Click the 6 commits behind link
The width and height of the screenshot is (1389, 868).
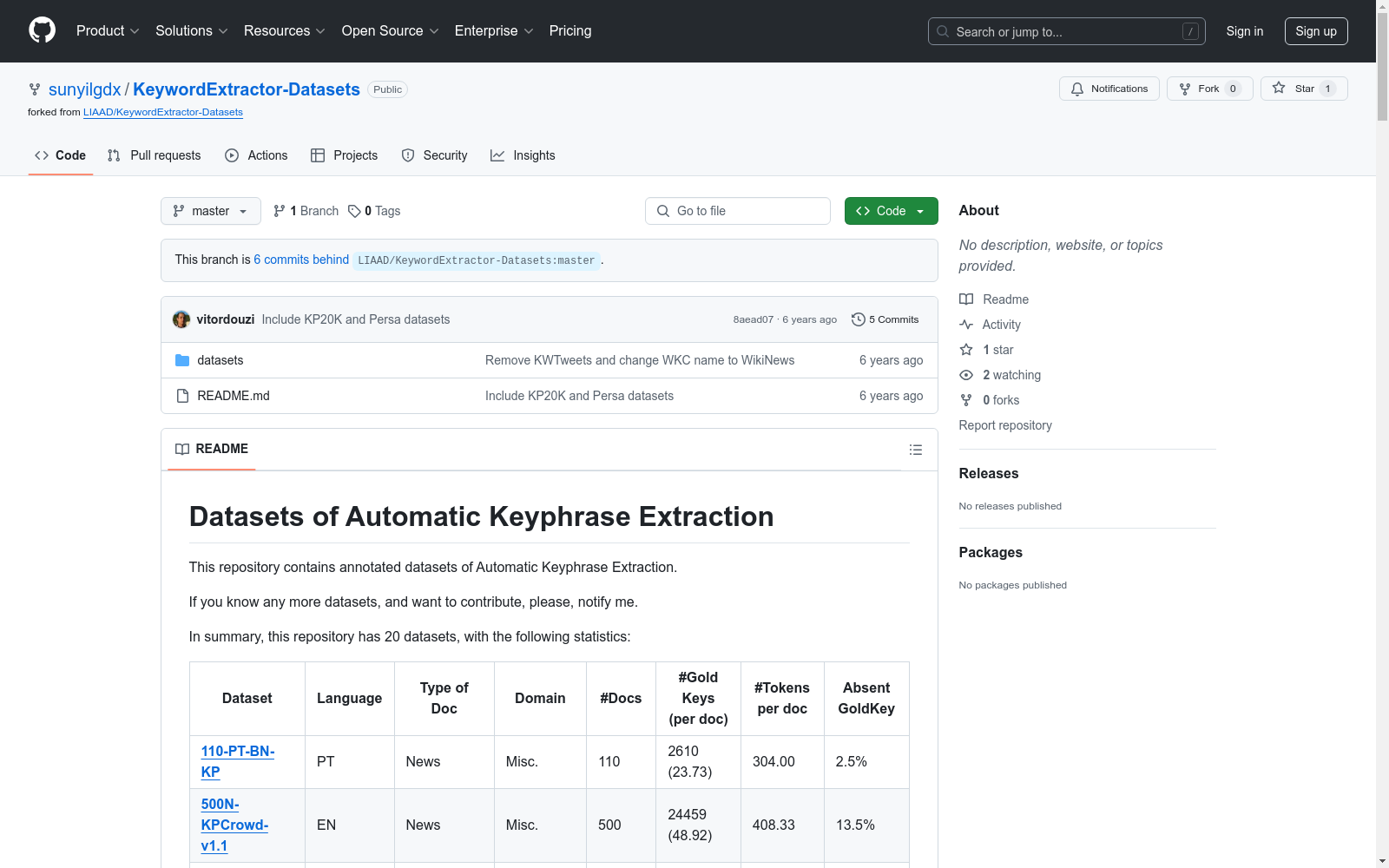point(301,260)
